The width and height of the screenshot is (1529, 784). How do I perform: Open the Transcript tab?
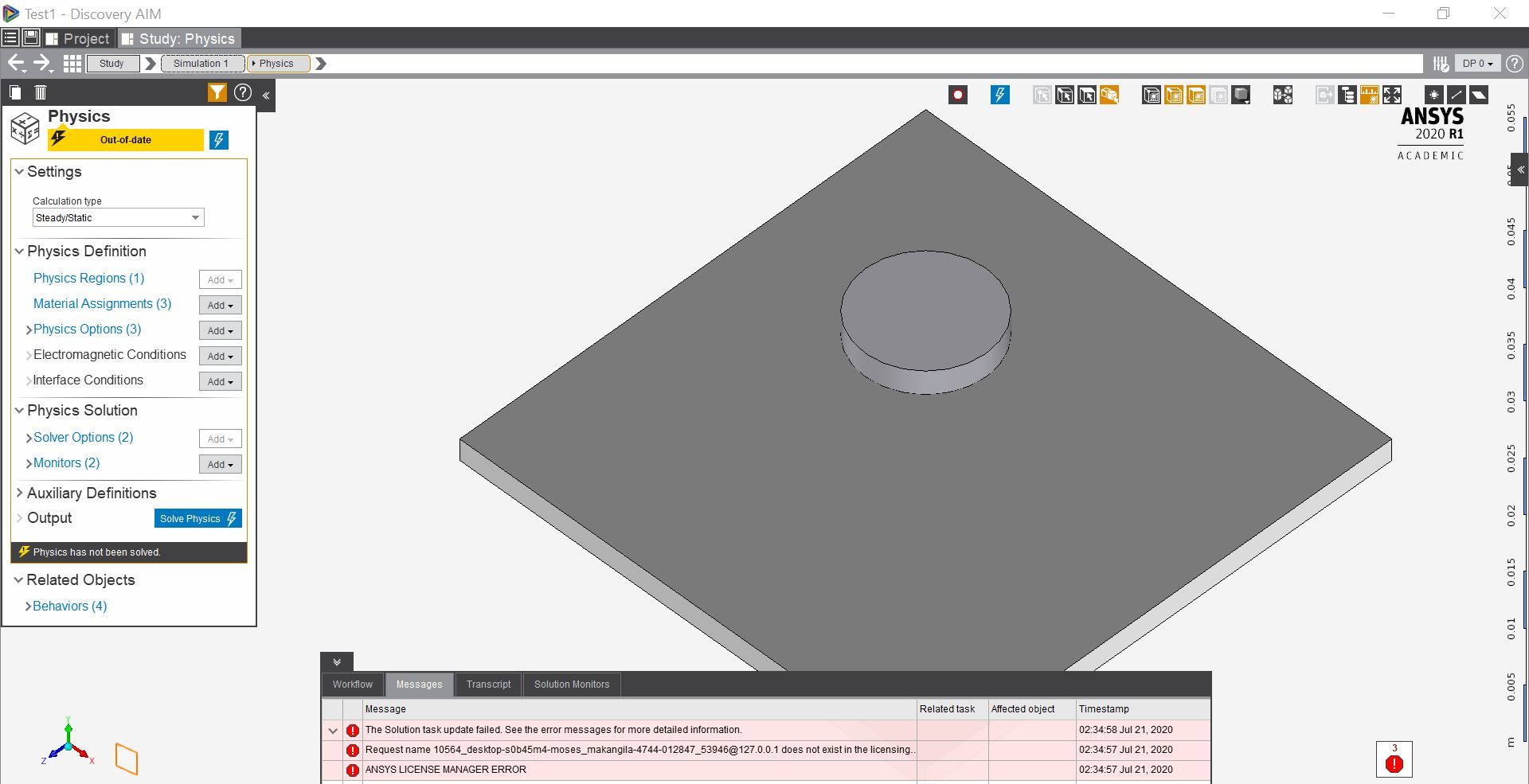coord(489,685)
